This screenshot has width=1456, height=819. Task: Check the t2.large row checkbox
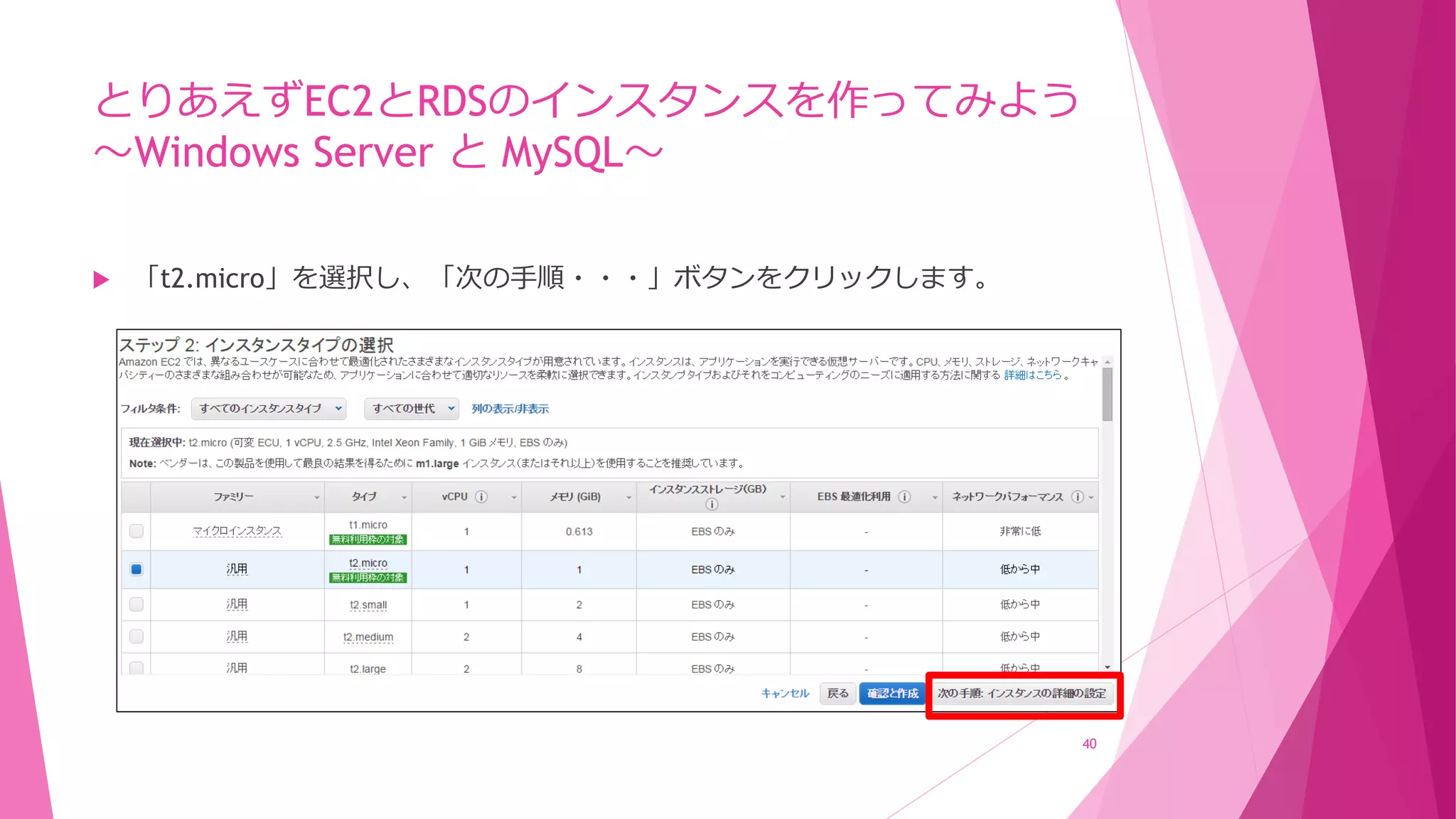pos(136,668)
